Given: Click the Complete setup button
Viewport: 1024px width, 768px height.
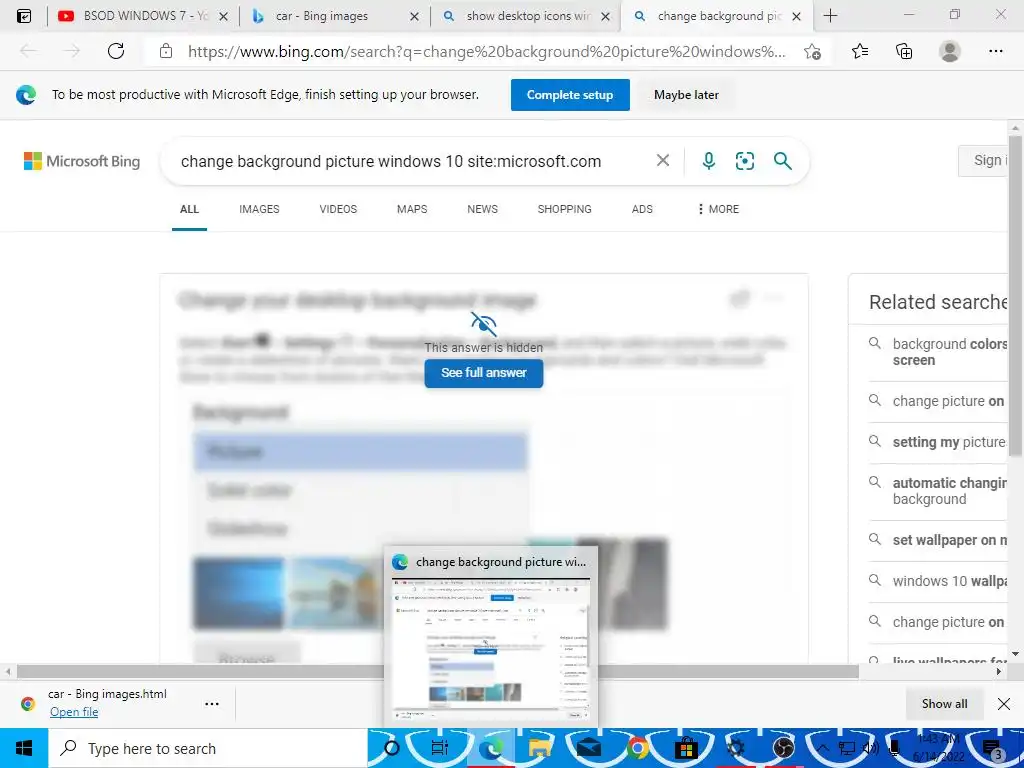Looking at the screenshot, I should (570, 95).
